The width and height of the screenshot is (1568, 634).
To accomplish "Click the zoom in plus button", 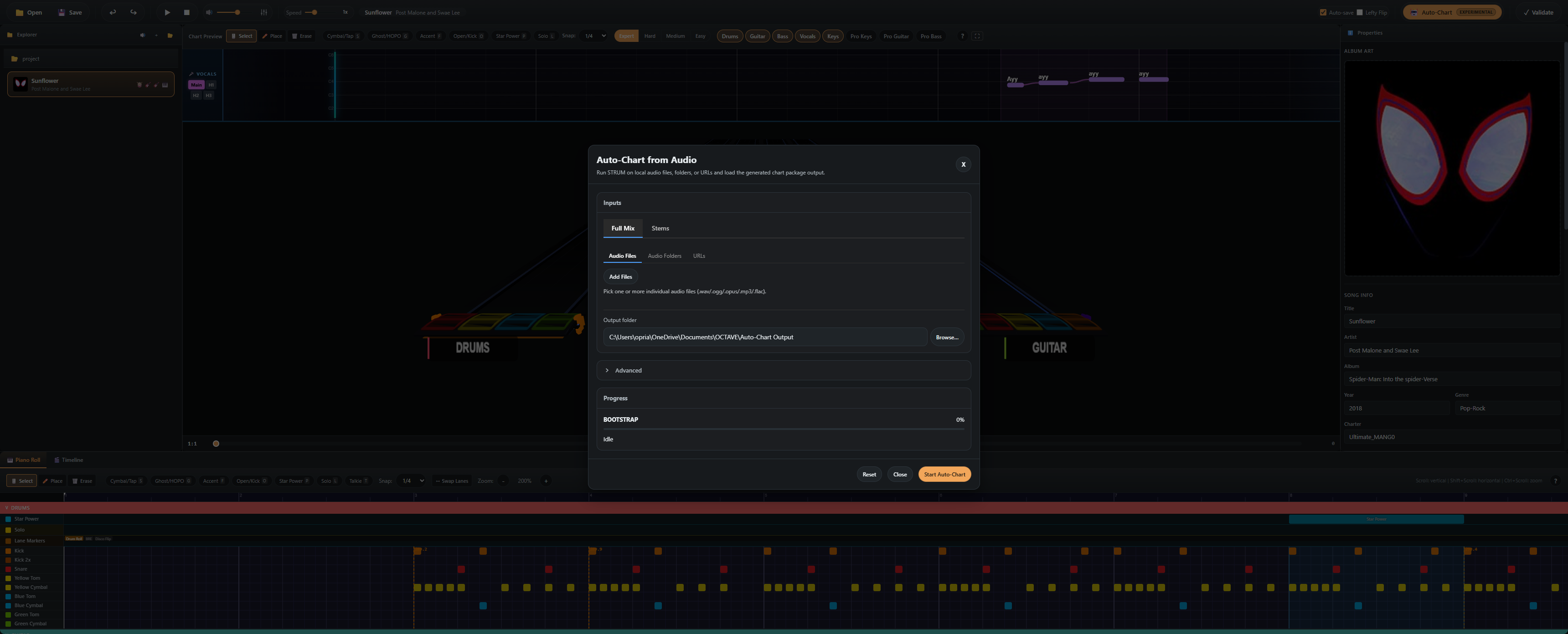I will pyautogui.click(x=546, y=481).
